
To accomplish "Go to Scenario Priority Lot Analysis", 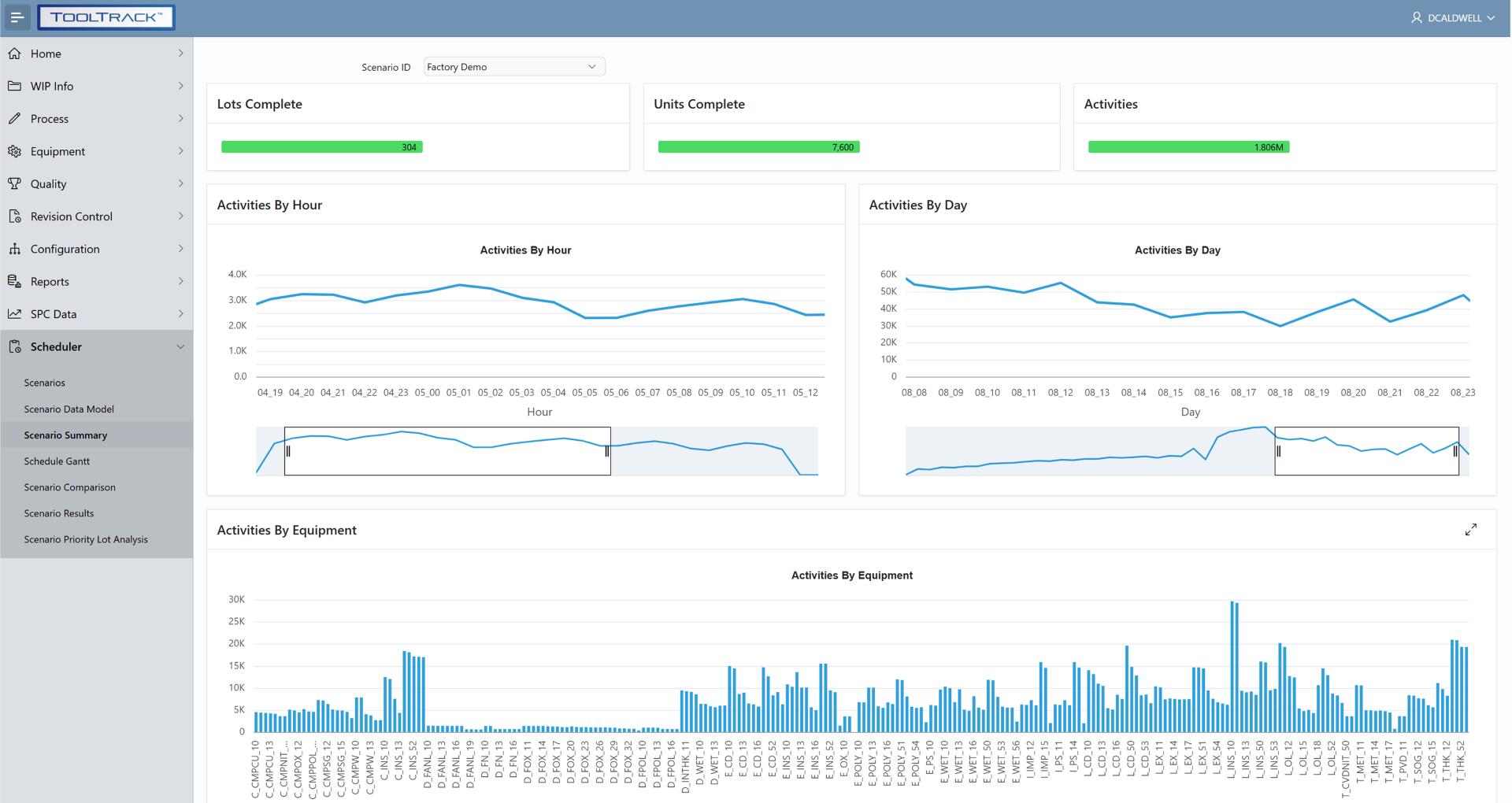I will (x=86, y=539).
